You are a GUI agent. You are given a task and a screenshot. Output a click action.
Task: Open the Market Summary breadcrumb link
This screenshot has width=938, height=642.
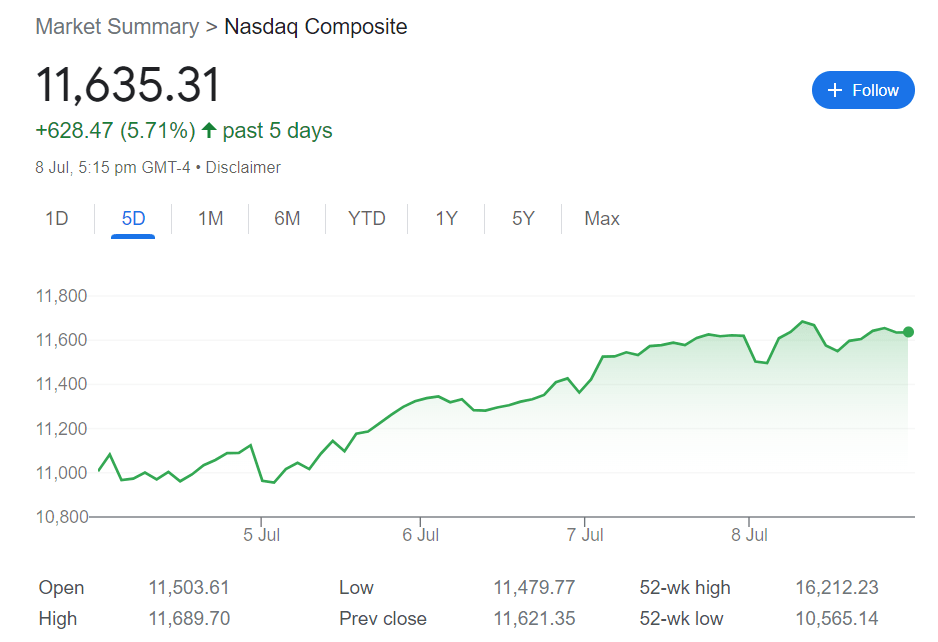pos(117,27)
